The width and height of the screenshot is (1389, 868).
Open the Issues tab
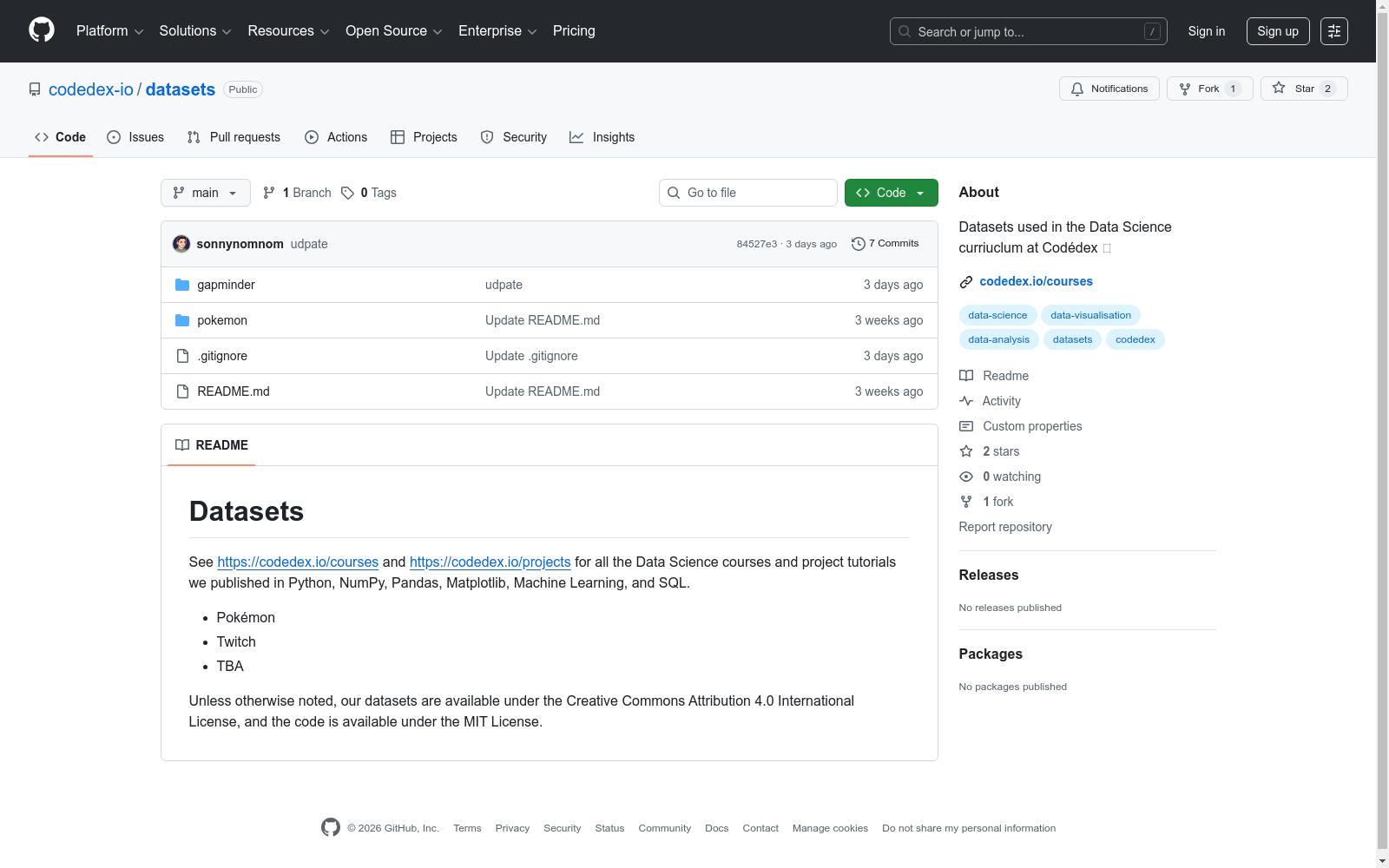point(135,137)
